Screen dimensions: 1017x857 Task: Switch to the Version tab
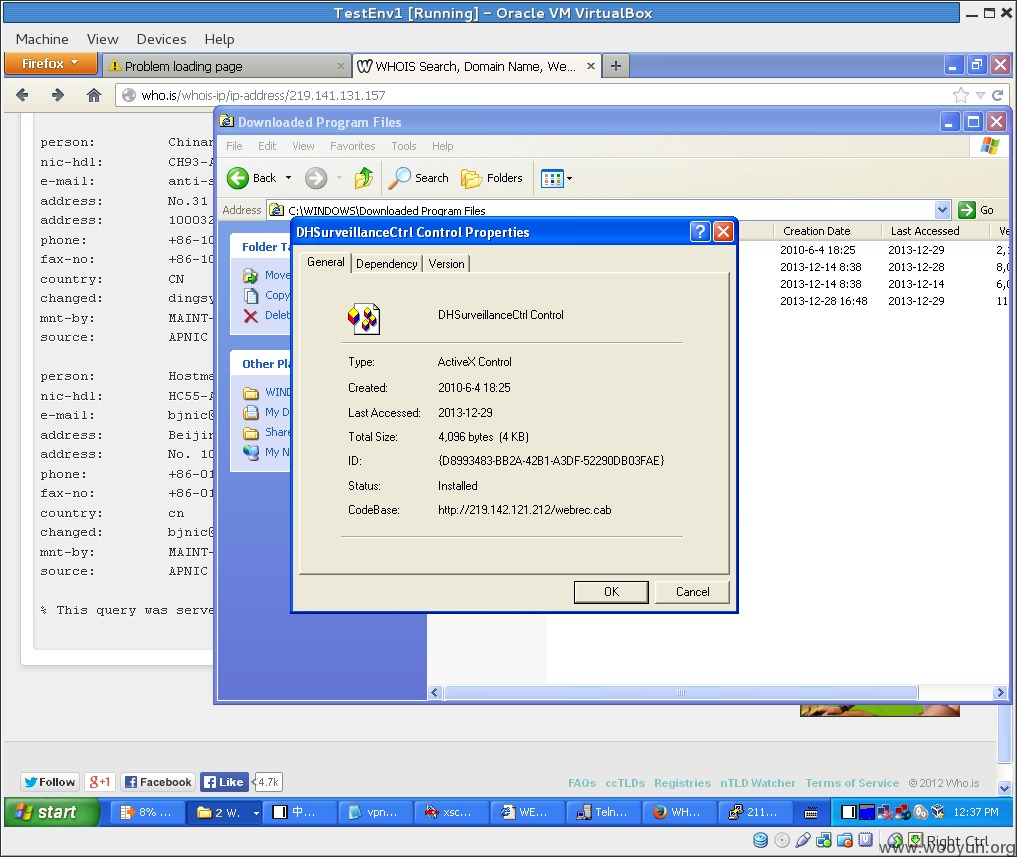(446, 263)
